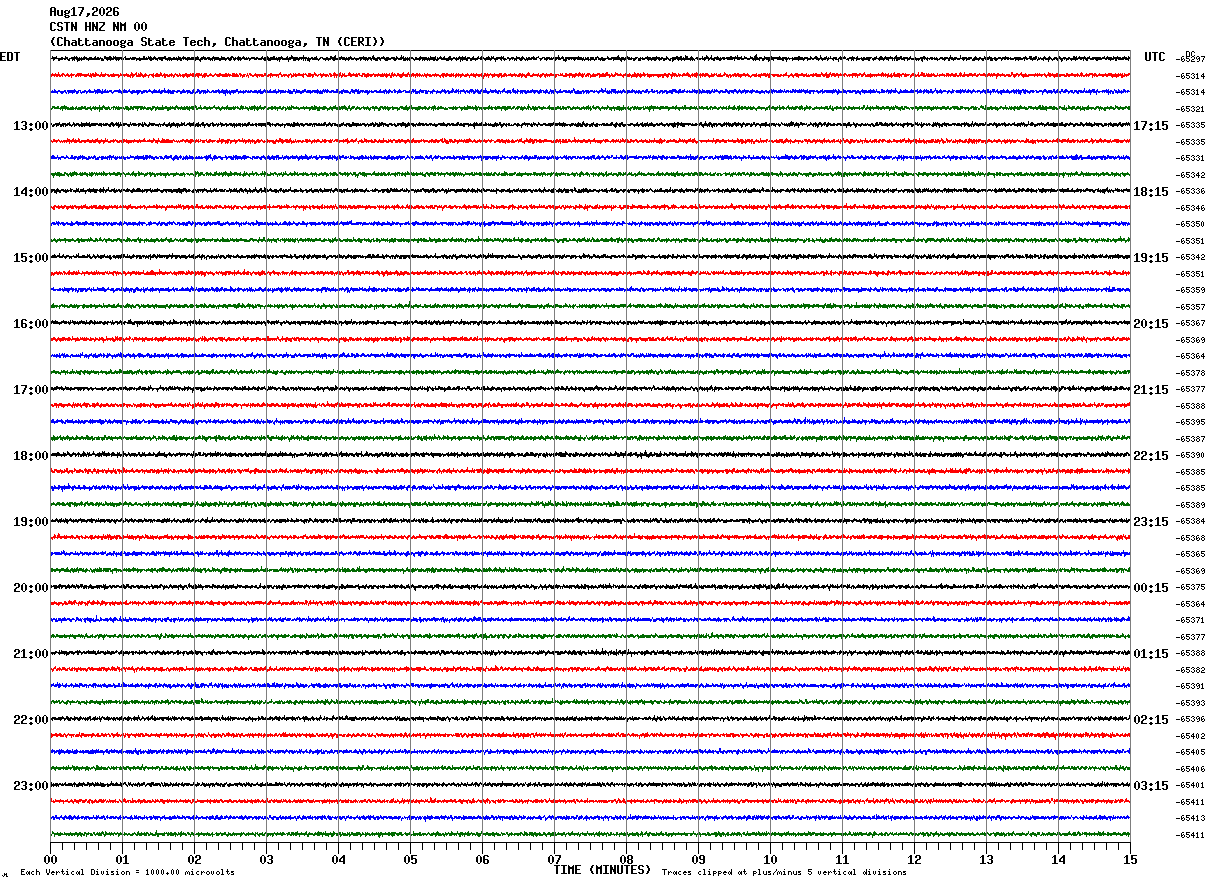Click the traces clipped footnote text
The image size is (1210, 886).
click(784, 872)
